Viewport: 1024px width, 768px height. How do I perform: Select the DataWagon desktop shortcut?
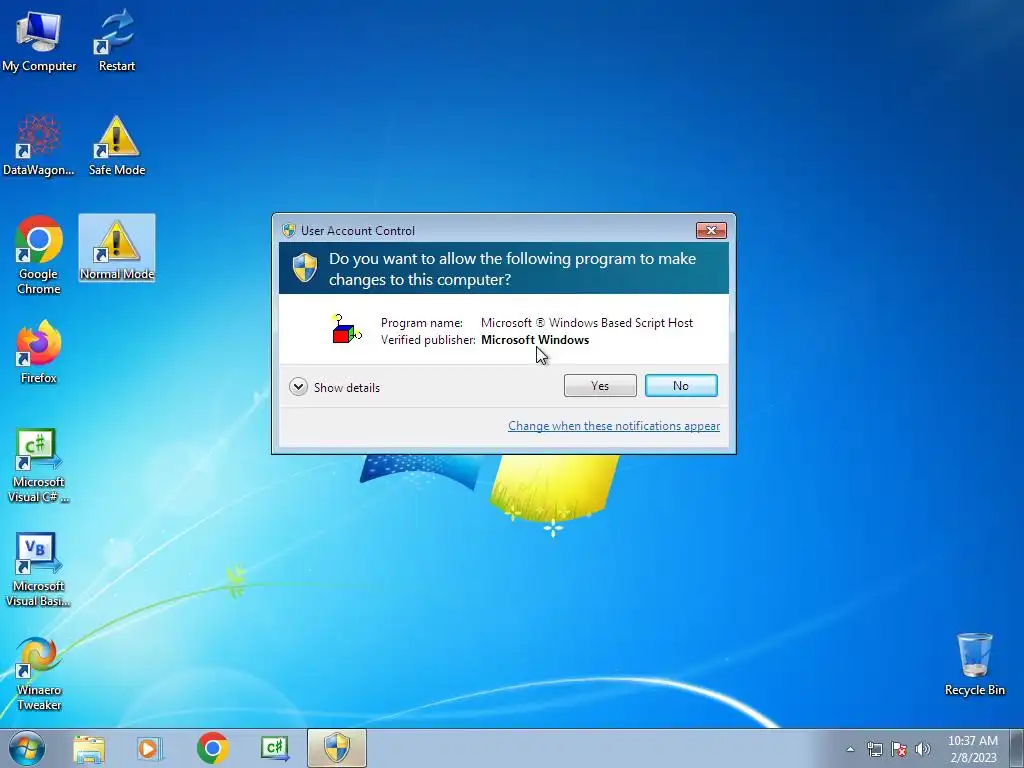coord(39,145)
